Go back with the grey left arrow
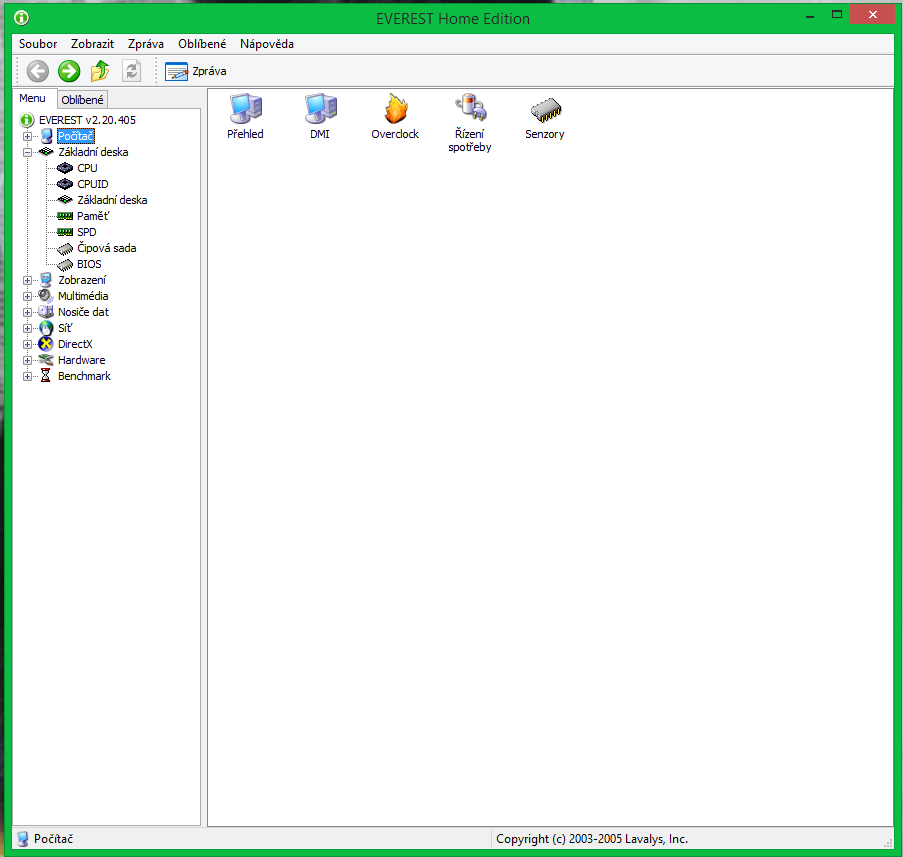 (38, 71)
